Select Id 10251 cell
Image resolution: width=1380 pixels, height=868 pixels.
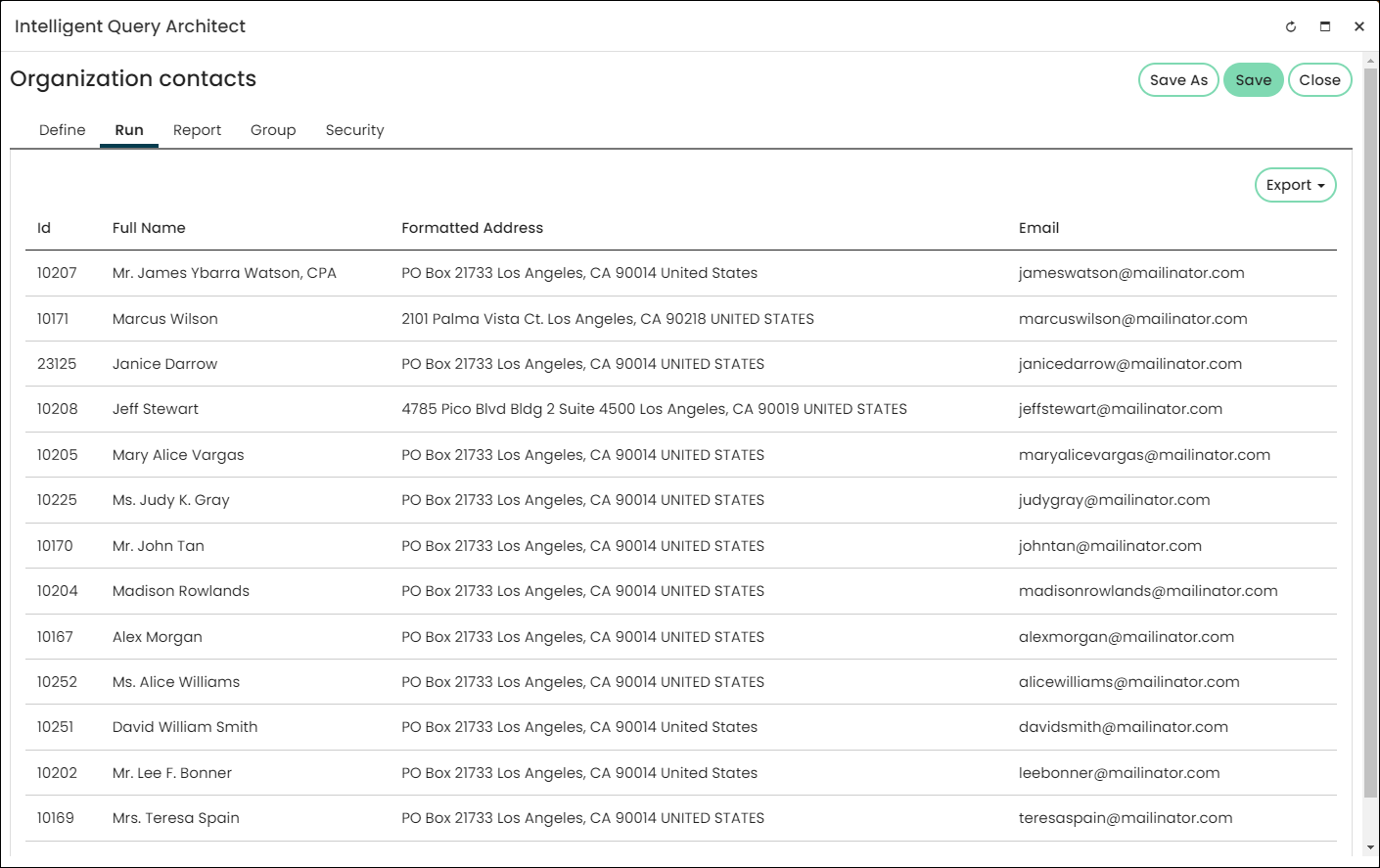55,727
